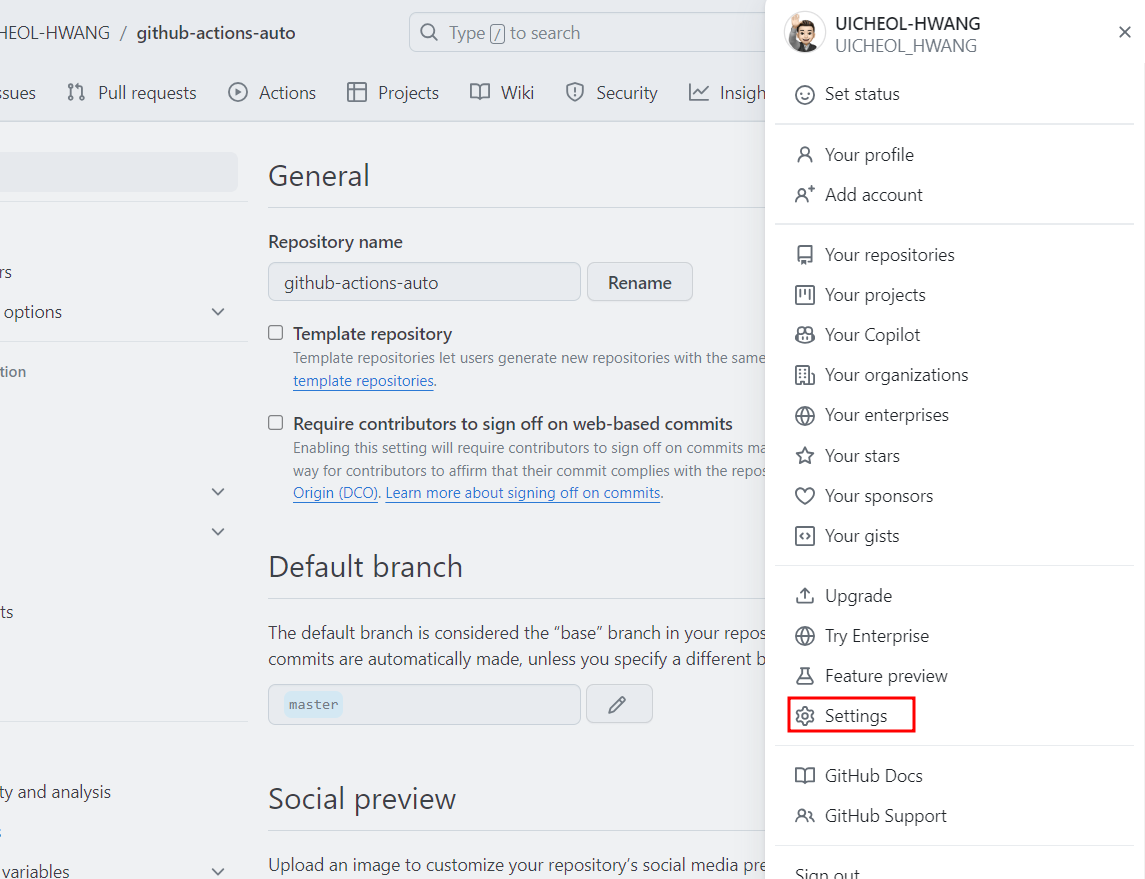
Task: Check Require contributors to sign off checkbox
Action: click(275, 423)
